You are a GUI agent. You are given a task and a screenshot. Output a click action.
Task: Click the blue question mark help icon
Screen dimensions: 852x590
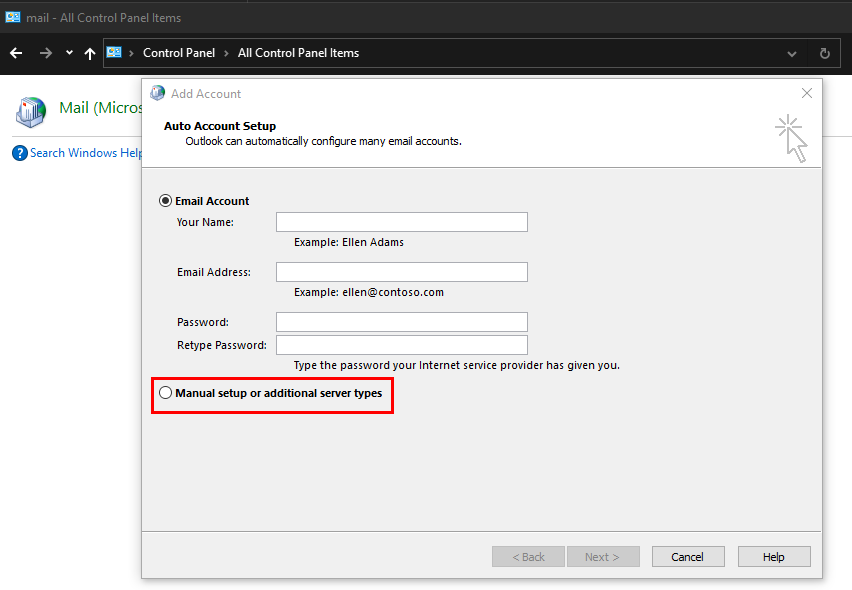click(x=19, y=152)
